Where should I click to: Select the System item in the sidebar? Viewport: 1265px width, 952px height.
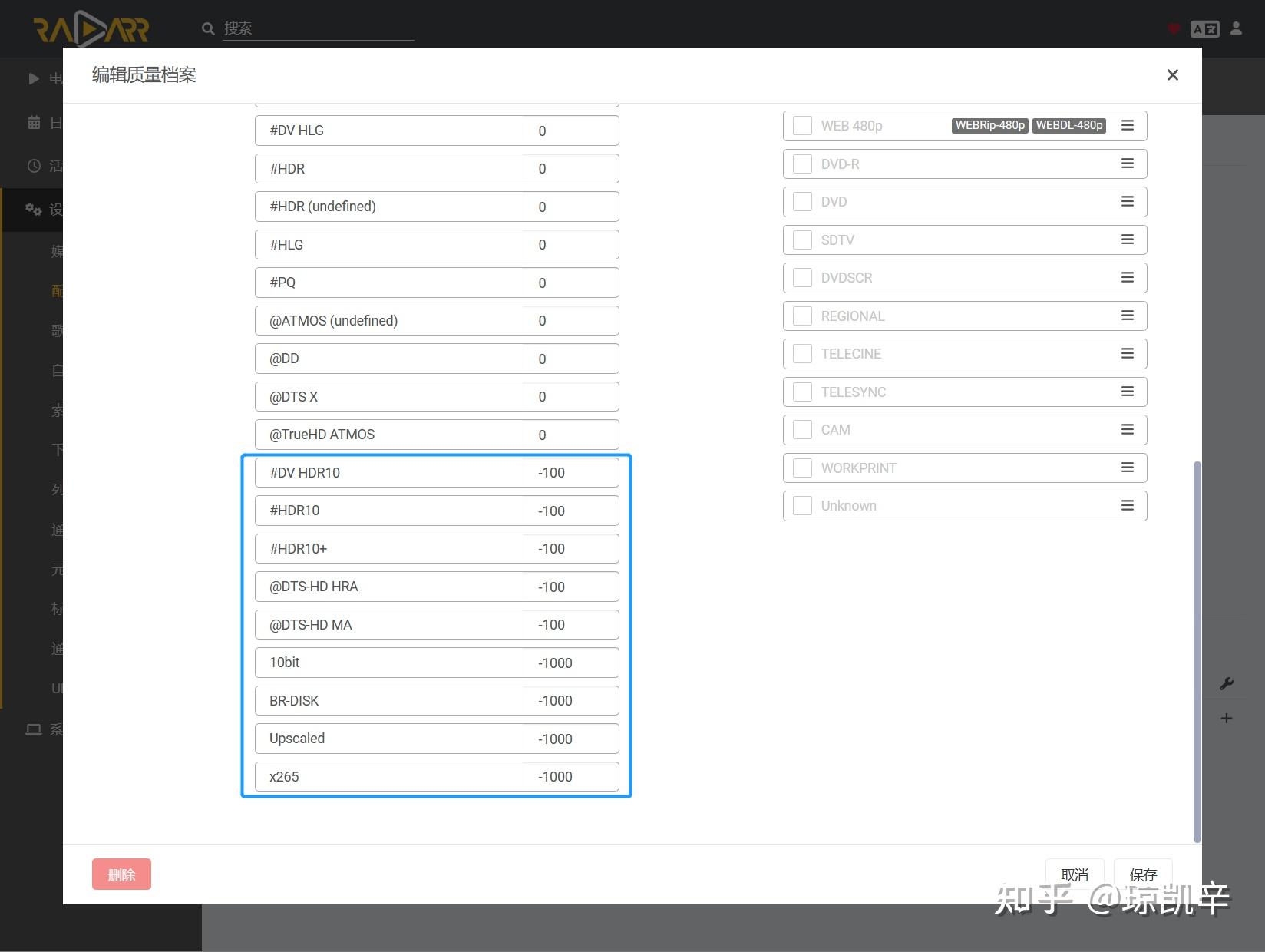33,729
